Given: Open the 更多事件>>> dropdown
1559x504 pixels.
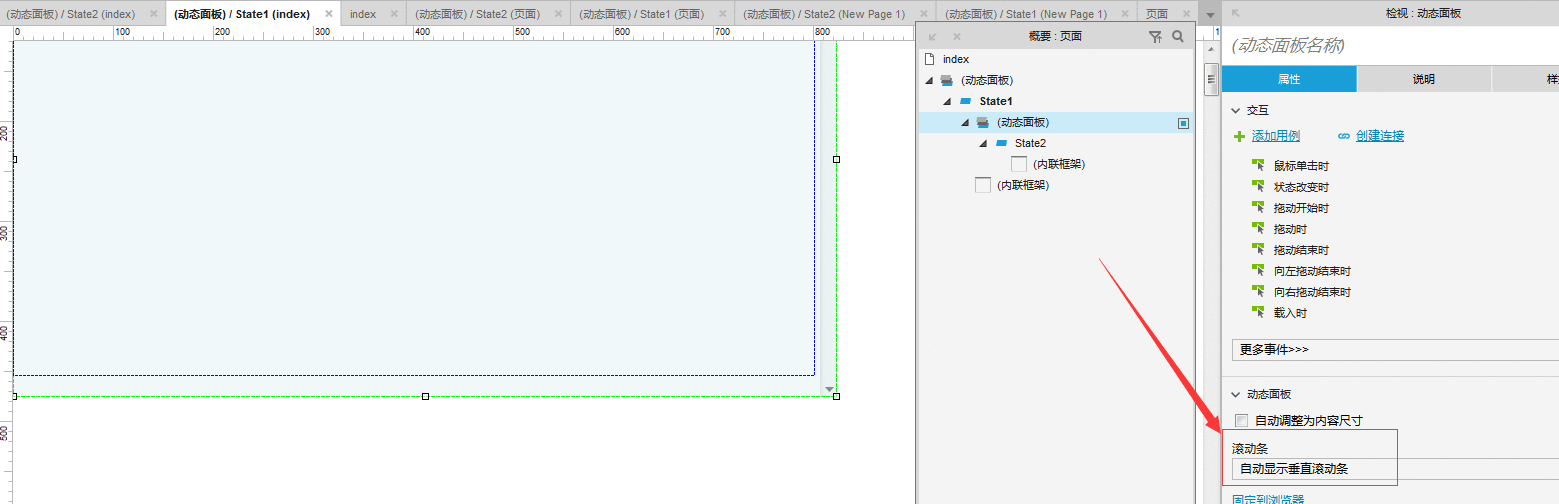Looking at the screenshot, I should tap(1395, 350).
